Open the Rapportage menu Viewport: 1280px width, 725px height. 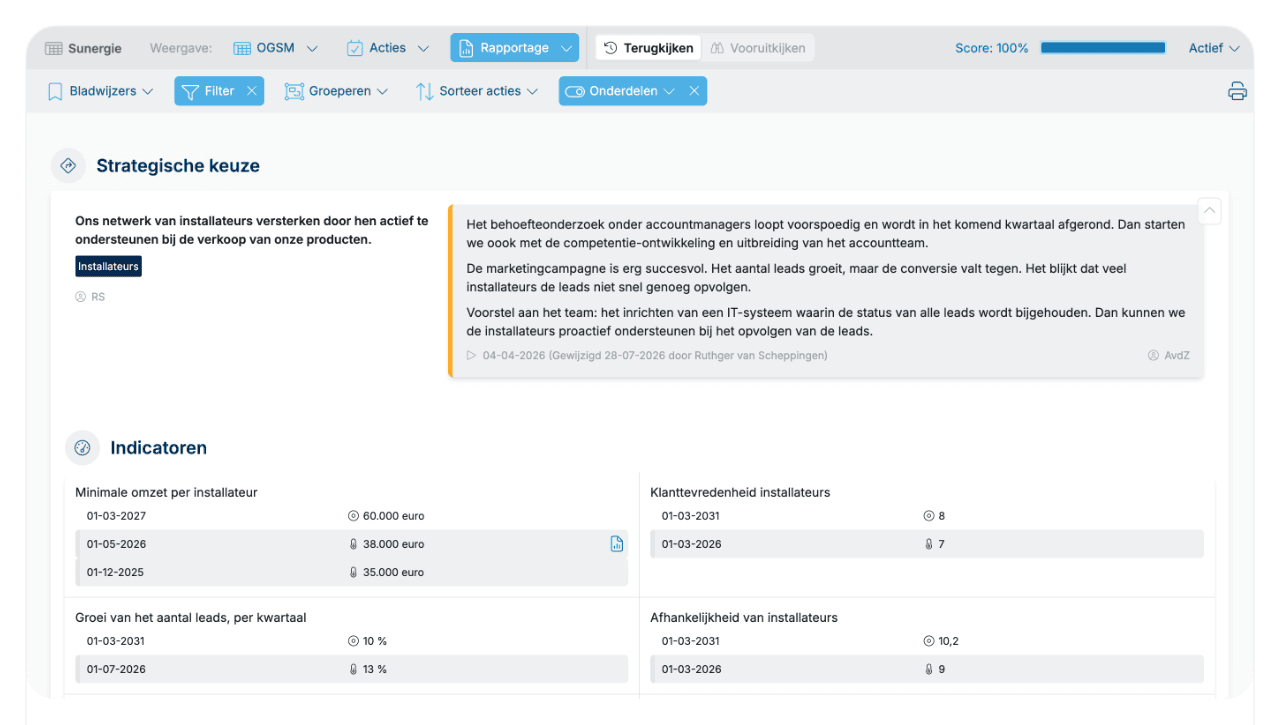[514, 48]
